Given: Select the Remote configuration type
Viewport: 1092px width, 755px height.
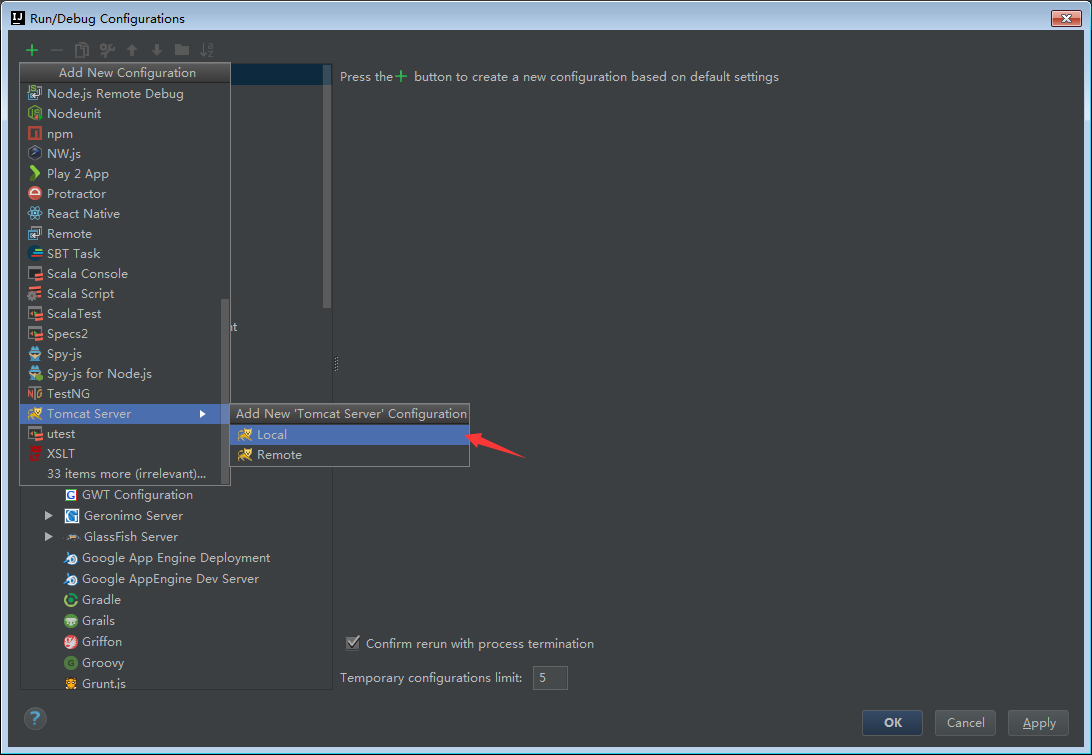Looking at the screenshot, I should point(120,233).
